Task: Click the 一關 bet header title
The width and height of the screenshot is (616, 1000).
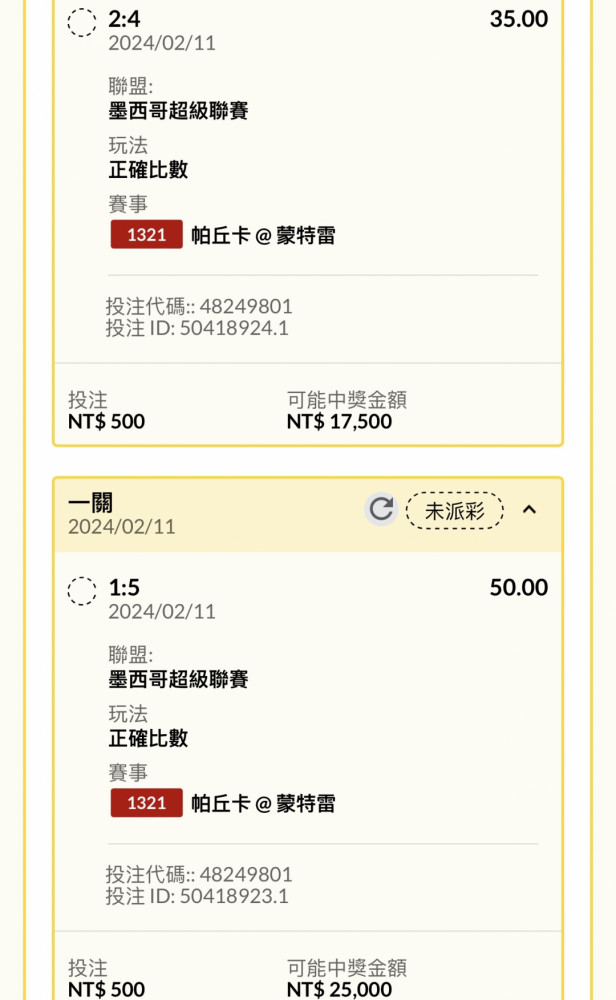Action: click(x=90, y=502)
